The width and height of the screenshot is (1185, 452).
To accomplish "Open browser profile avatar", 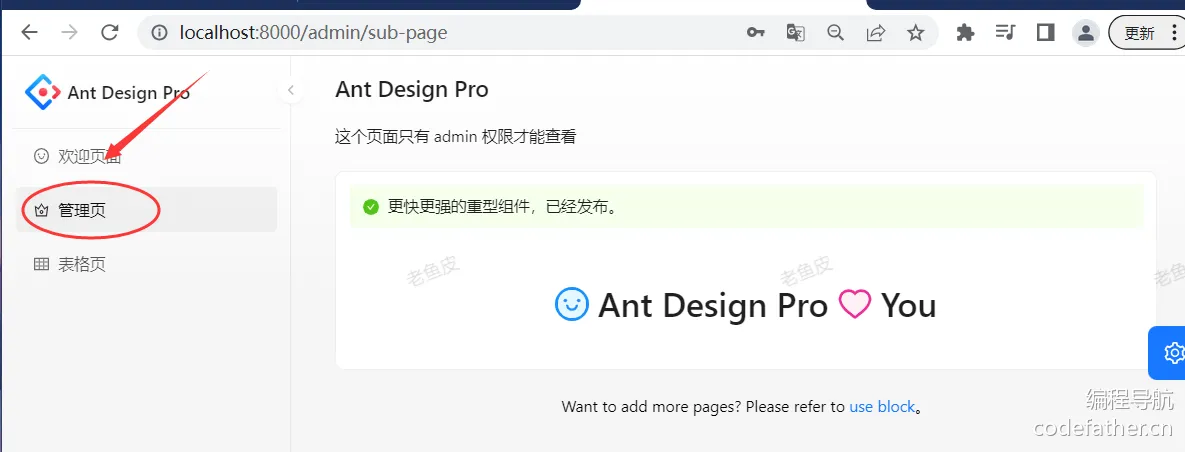I will click(1086, 33).
